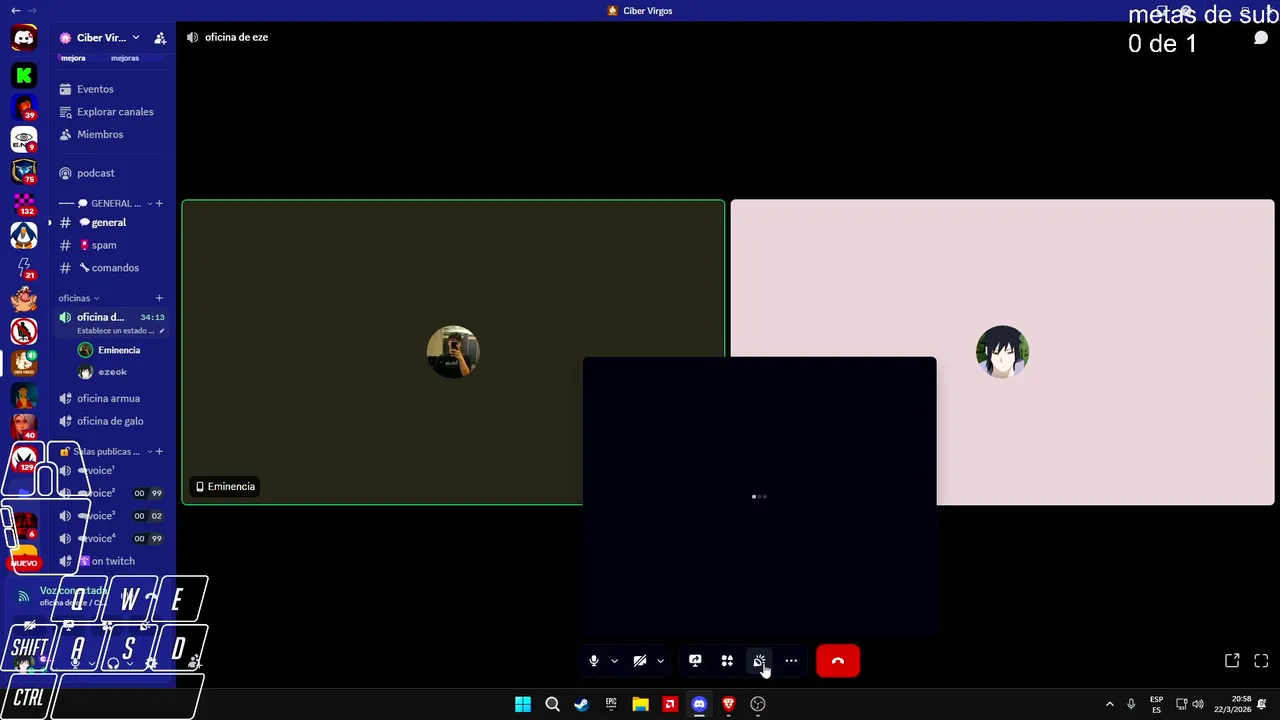
Task: Open Steam from the taskbar
Action: point(581,704)
